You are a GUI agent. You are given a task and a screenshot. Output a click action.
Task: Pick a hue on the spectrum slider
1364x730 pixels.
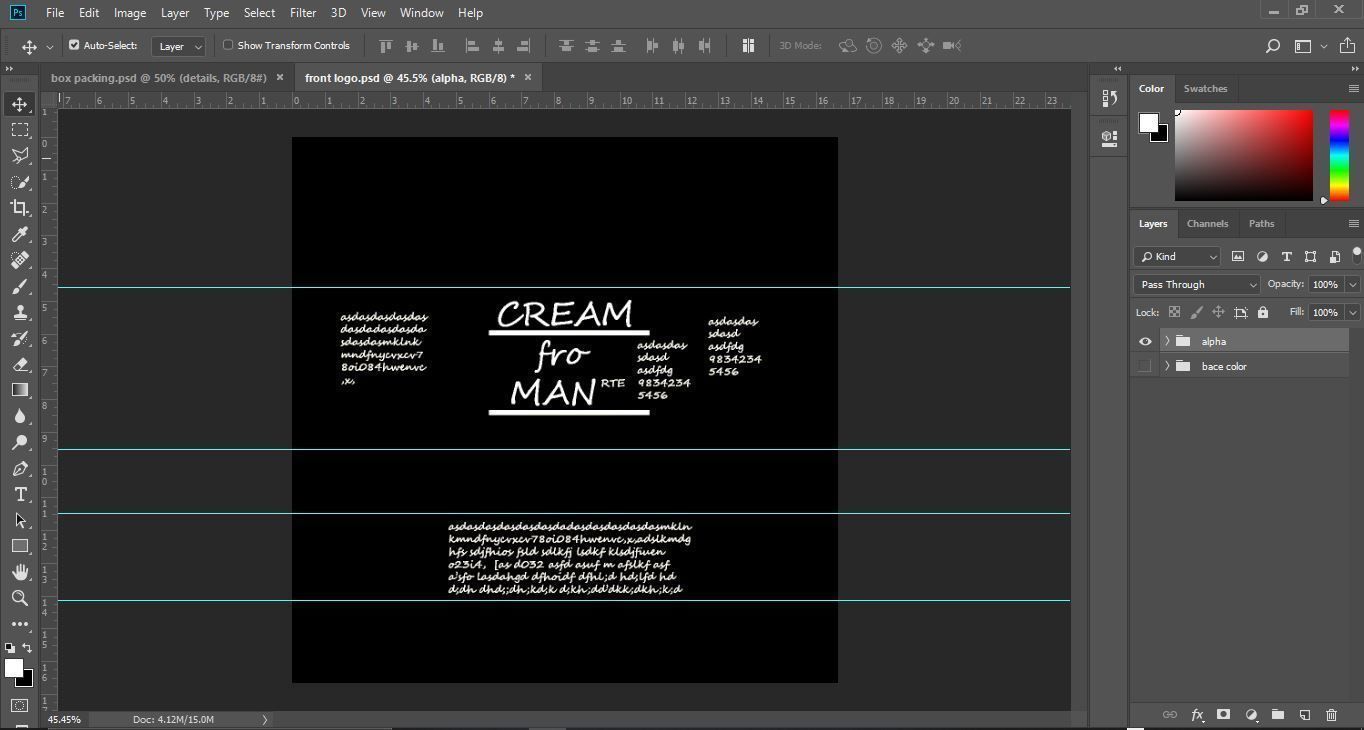(1339, 156)
